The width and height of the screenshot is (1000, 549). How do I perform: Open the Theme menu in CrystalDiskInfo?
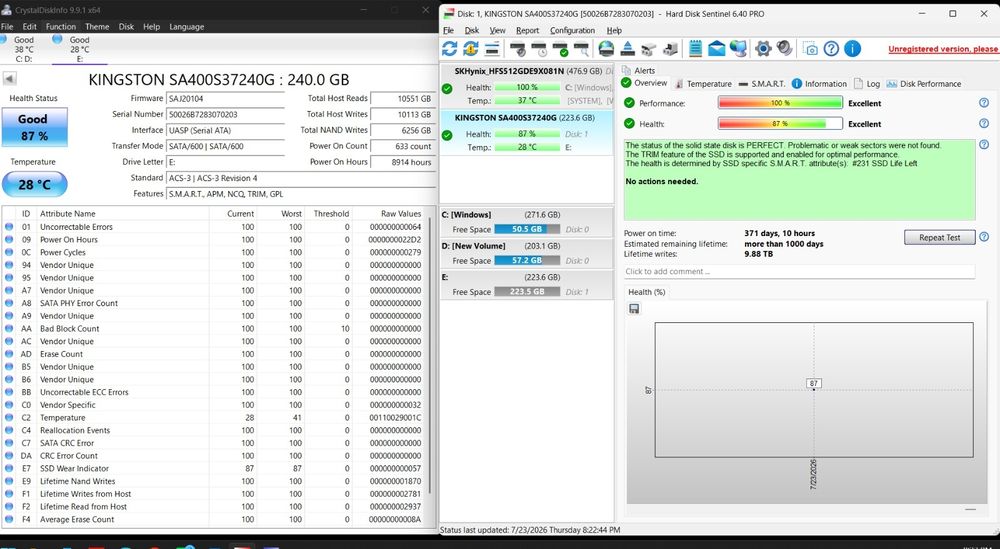click(97, 27)
